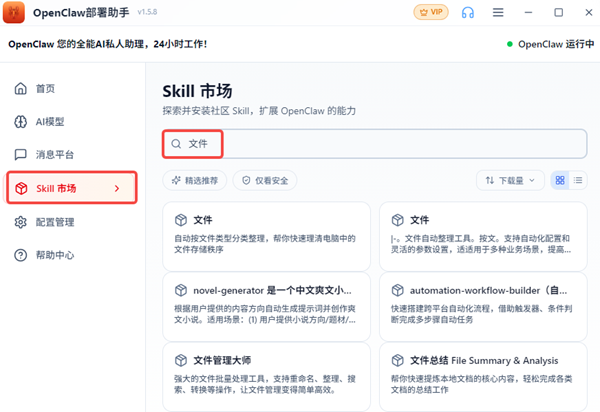The width and height of the screenshot is (600, 412).
Task: Click the OpenClaw app logo icon
Action: click(14, 12)
